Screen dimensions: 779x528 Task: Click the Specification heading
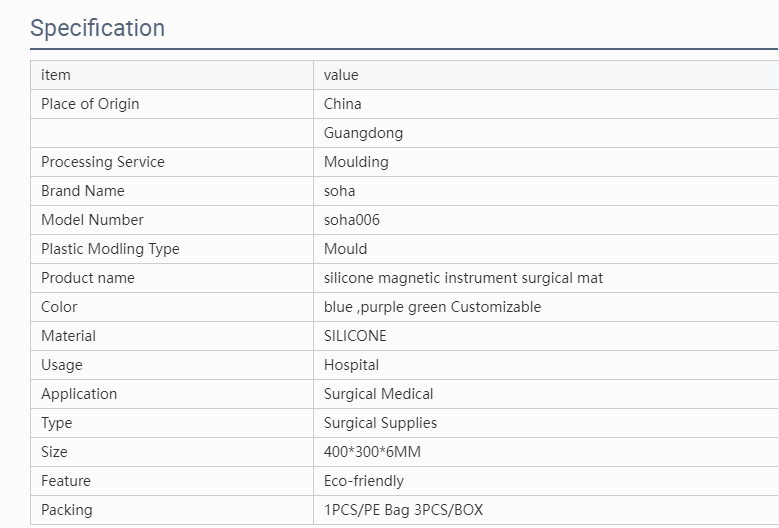point(97,28)
